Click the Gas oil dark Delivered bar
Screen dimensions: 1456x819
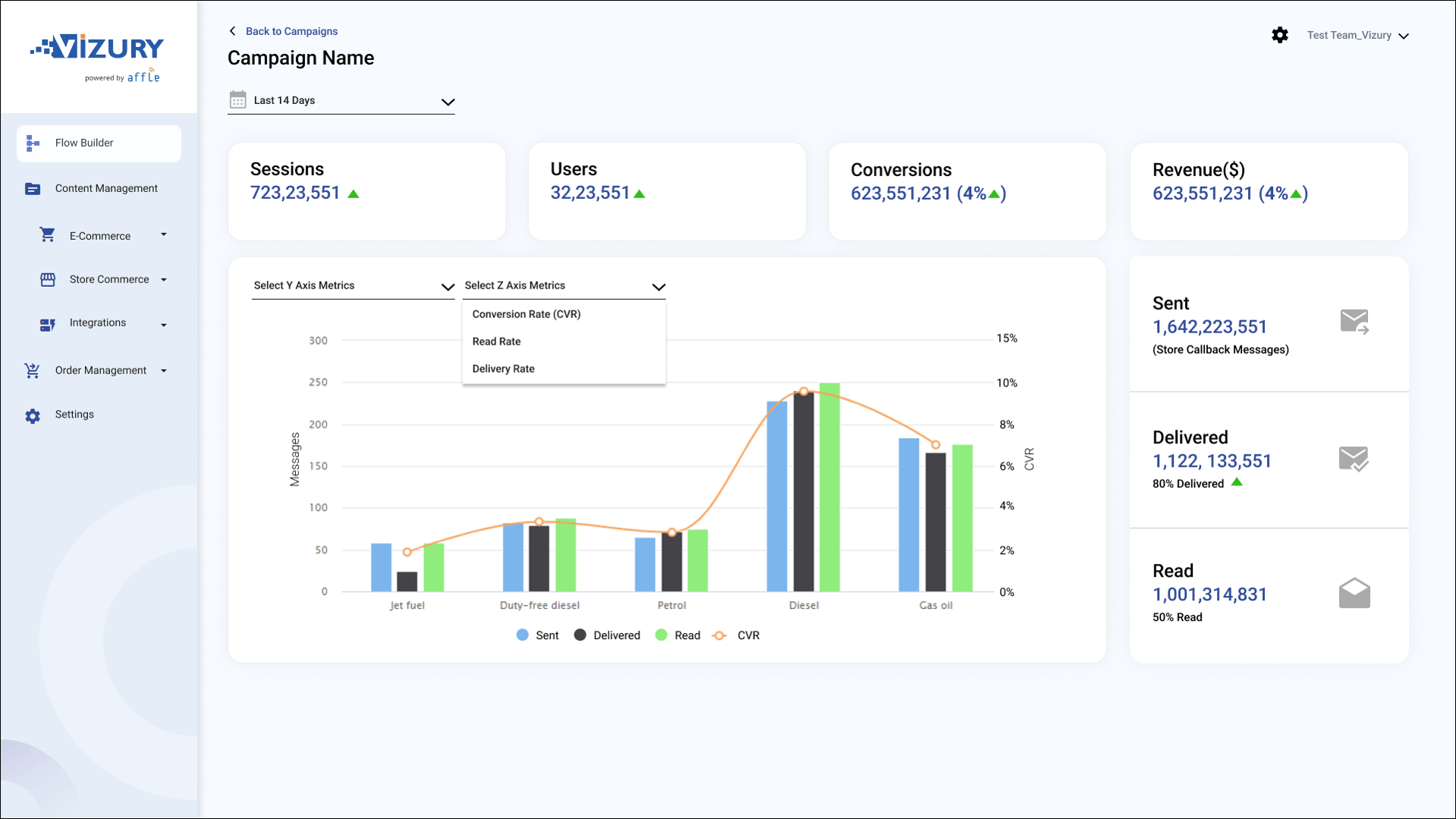click(x=936, y=522)
